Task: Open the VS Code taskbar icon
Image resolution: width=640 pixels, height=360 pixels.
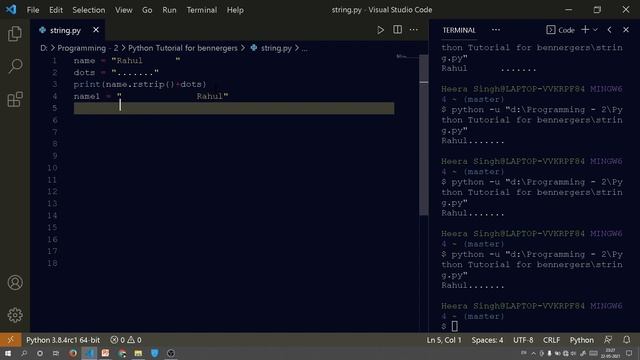Action: [89, 353]
